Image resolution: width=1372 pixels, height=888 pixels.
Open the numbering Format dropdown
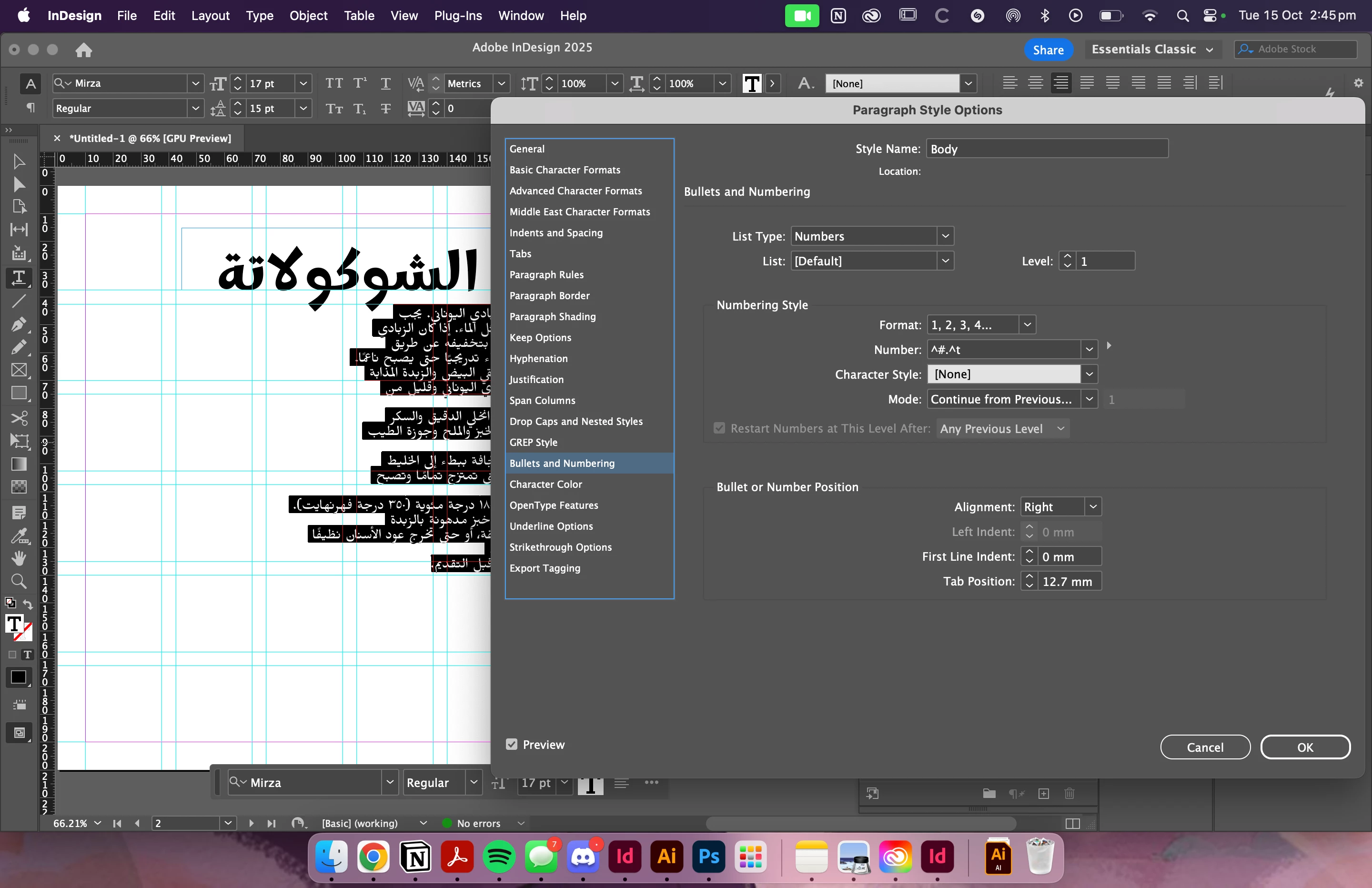[x=980, y=324]
